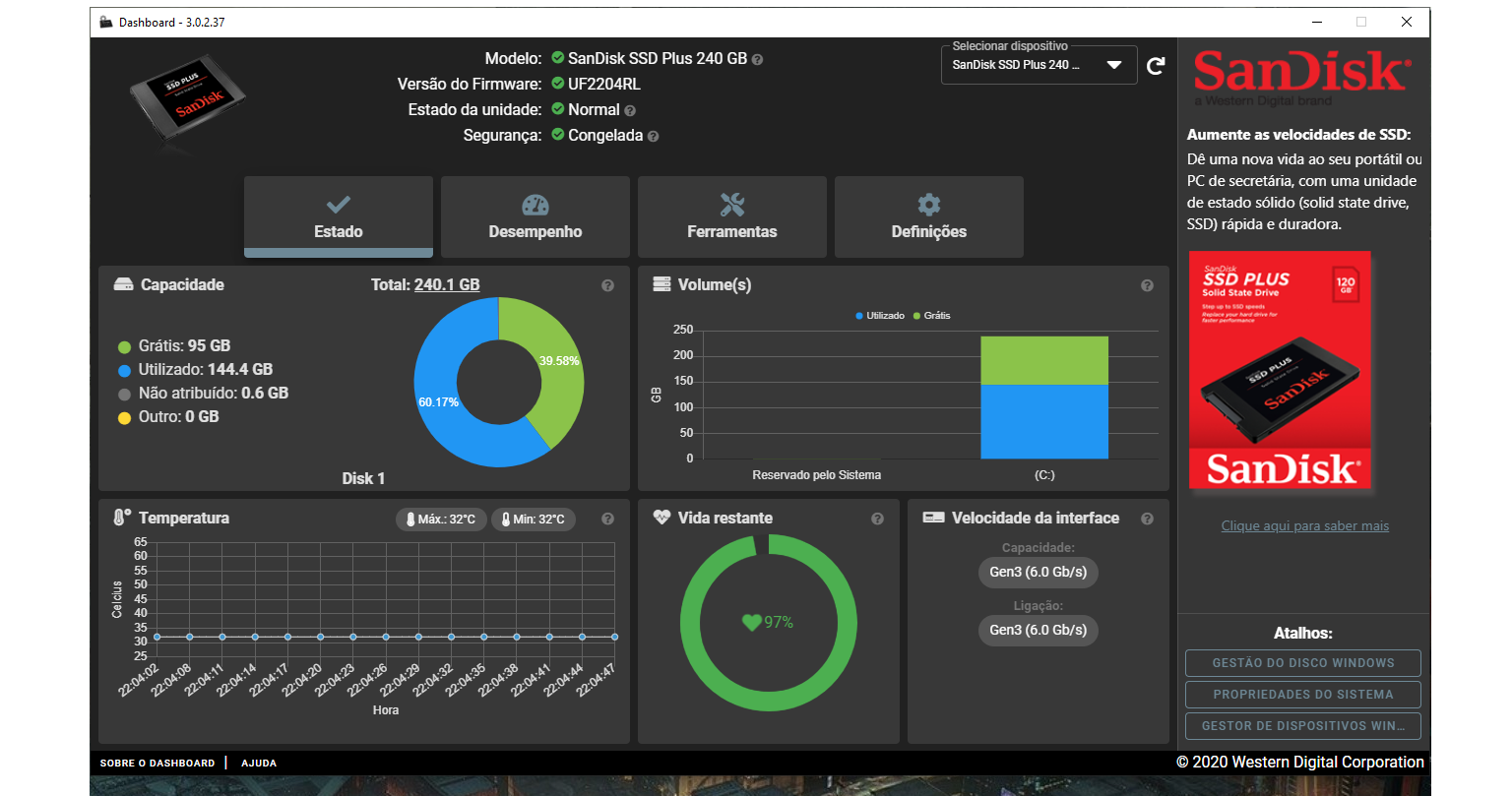1512x796 pixels.
Task: Go to the Definições tab
Action: click(x=929, y=216)
